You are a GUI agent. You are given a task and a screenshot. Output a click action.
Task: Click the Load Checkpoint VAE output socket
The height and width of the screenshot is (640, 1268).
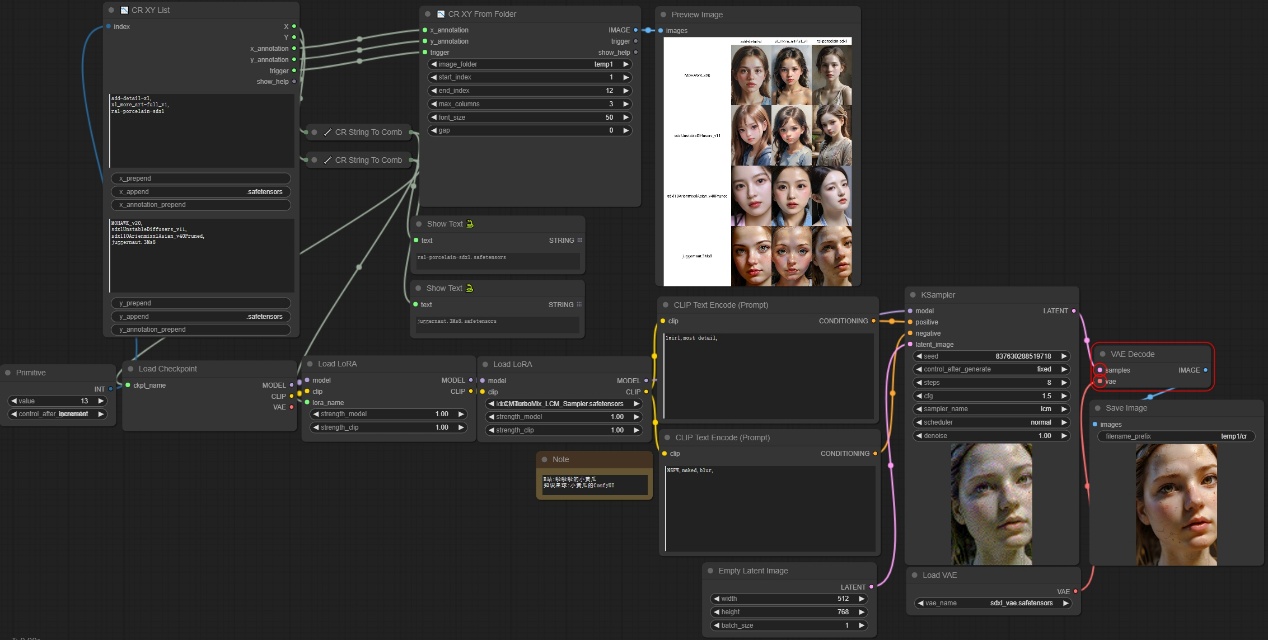coord(292,407)
